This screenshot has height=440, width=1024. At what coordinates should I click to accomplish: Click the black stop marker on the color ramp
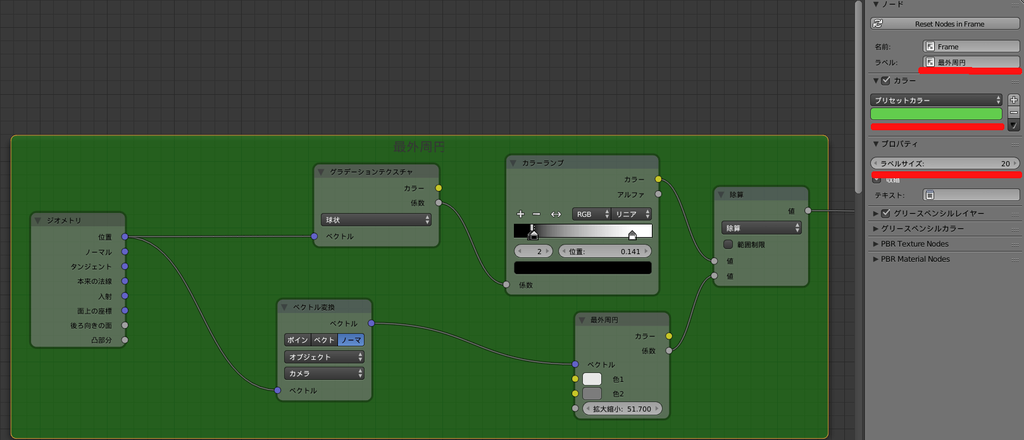[533, 234]
